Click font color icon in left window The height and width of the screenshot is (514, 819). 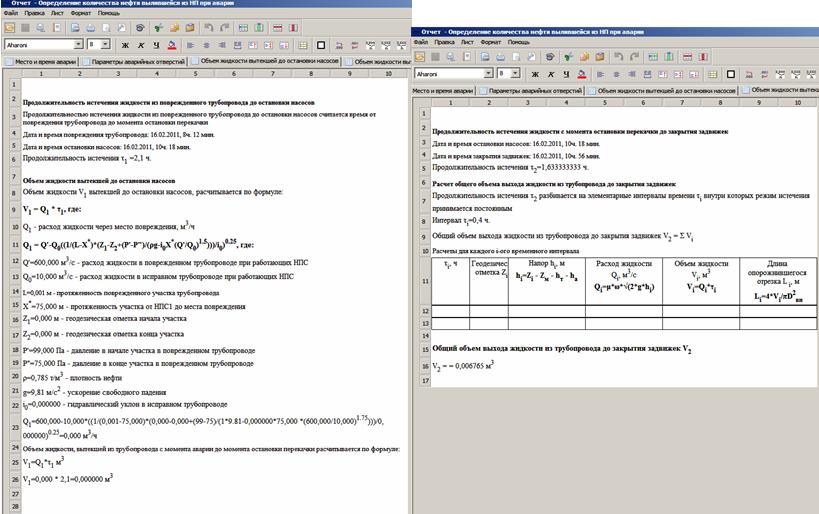[172, 45]
